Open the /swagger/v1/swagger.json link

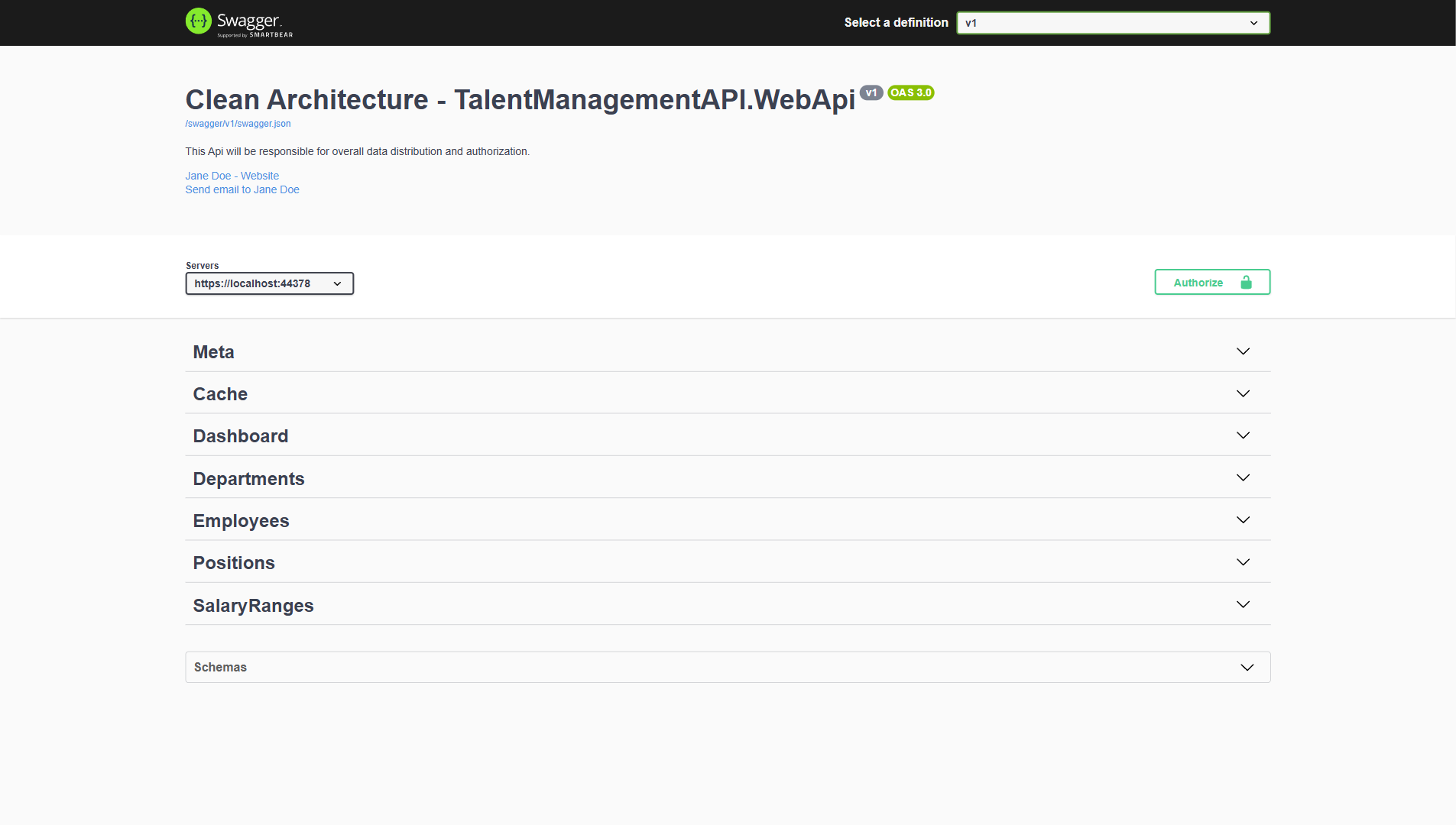[238, 123]
